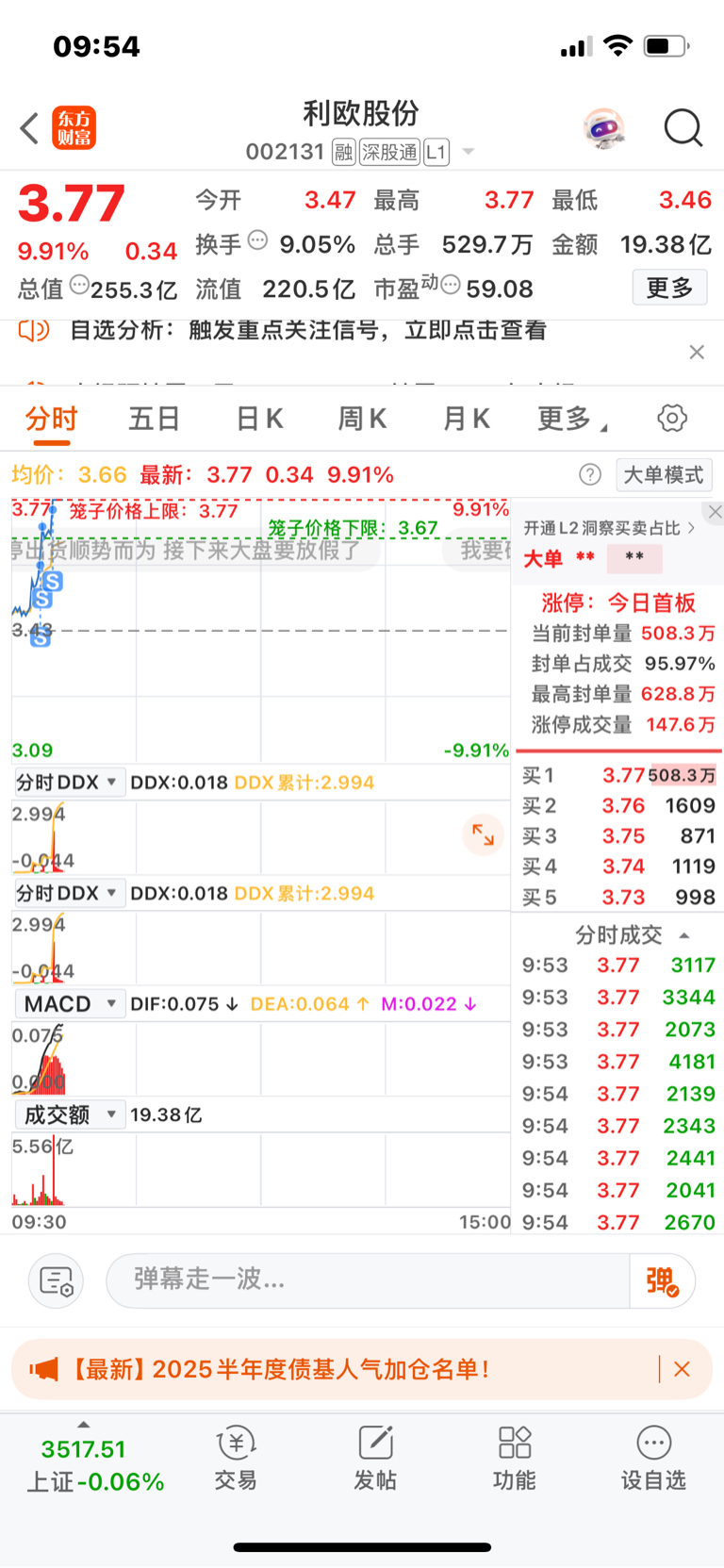Switch to 月K tab
The width and height of the screenshot is (724, 1568).
(x=466, y=419)
